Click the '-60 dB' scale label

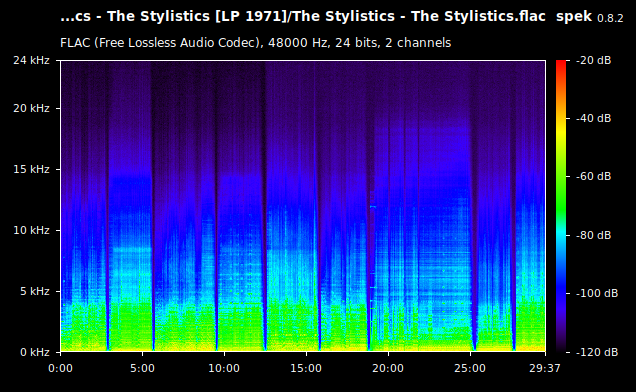click(593, 177)
